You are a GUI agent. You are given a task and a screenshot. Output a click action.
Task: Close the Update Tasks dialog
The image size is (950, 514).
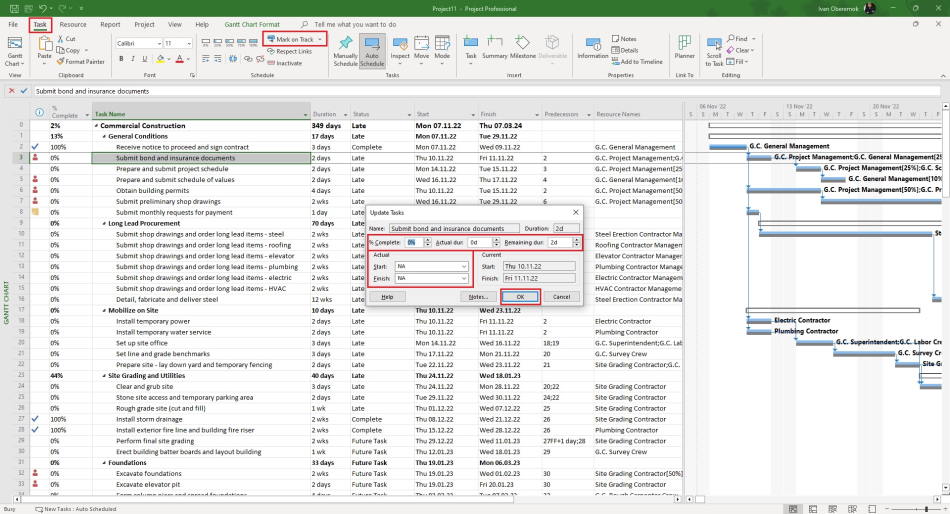pos(576,212)
